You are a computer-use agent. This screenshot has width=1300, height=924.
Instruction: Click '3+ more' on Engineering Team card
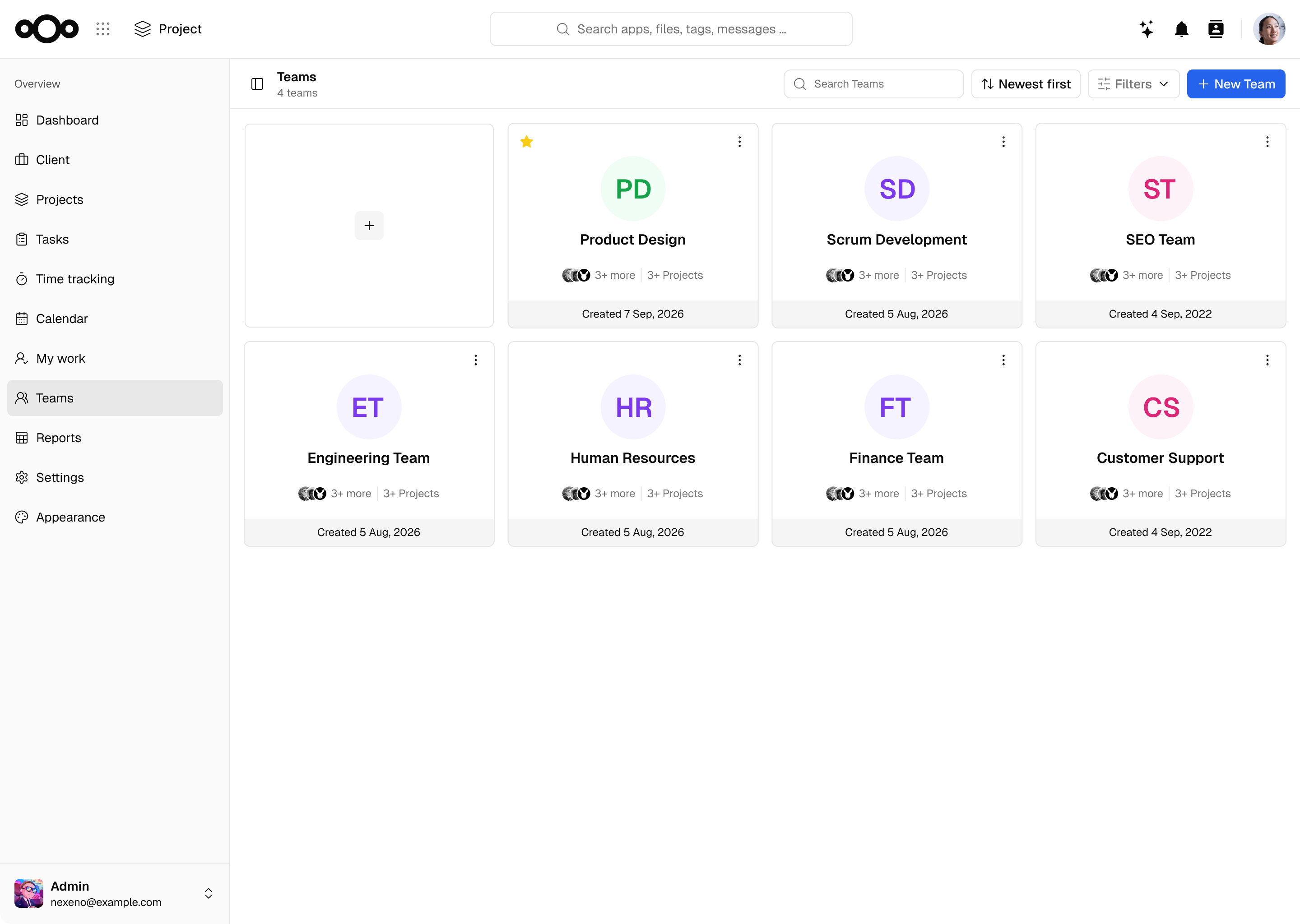351,494
